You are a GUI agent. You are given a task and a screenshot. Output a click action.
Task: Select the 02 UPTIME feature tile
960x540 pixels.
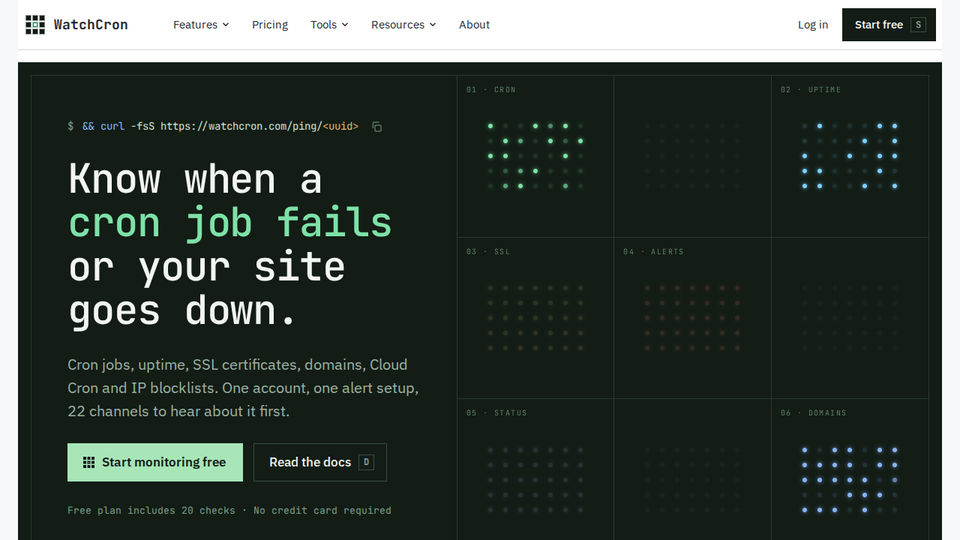[x=850, y=156]
